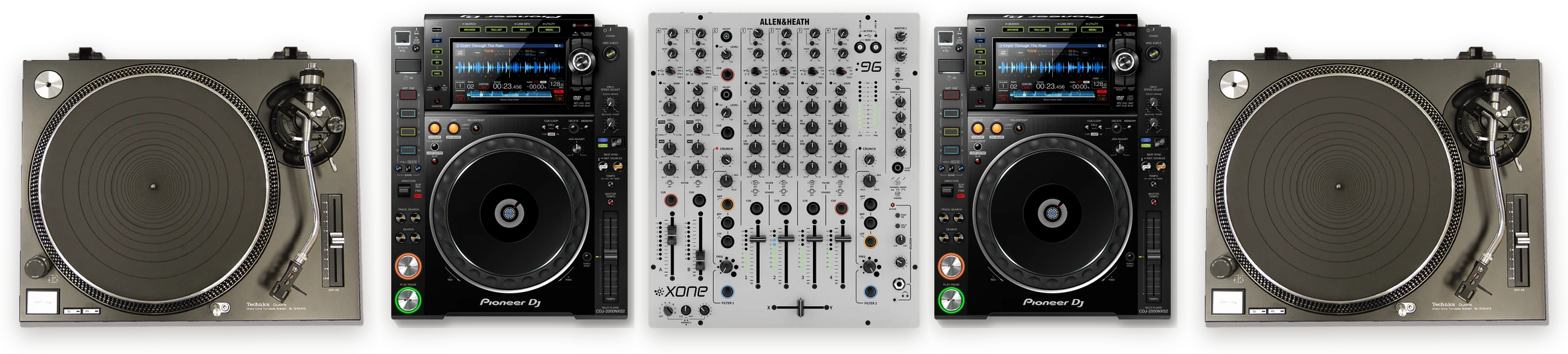Select SD source on left CDJ
The width and height of the screenshot is (1568, 354).
coord(437,62)
